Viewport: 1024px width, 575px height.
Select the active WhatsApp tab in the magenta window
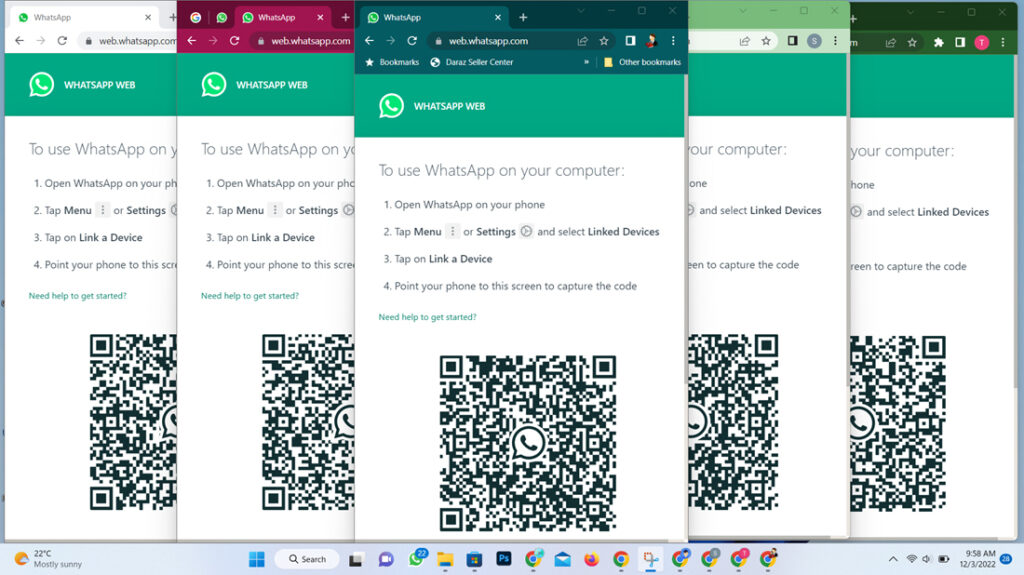[282, 18]
